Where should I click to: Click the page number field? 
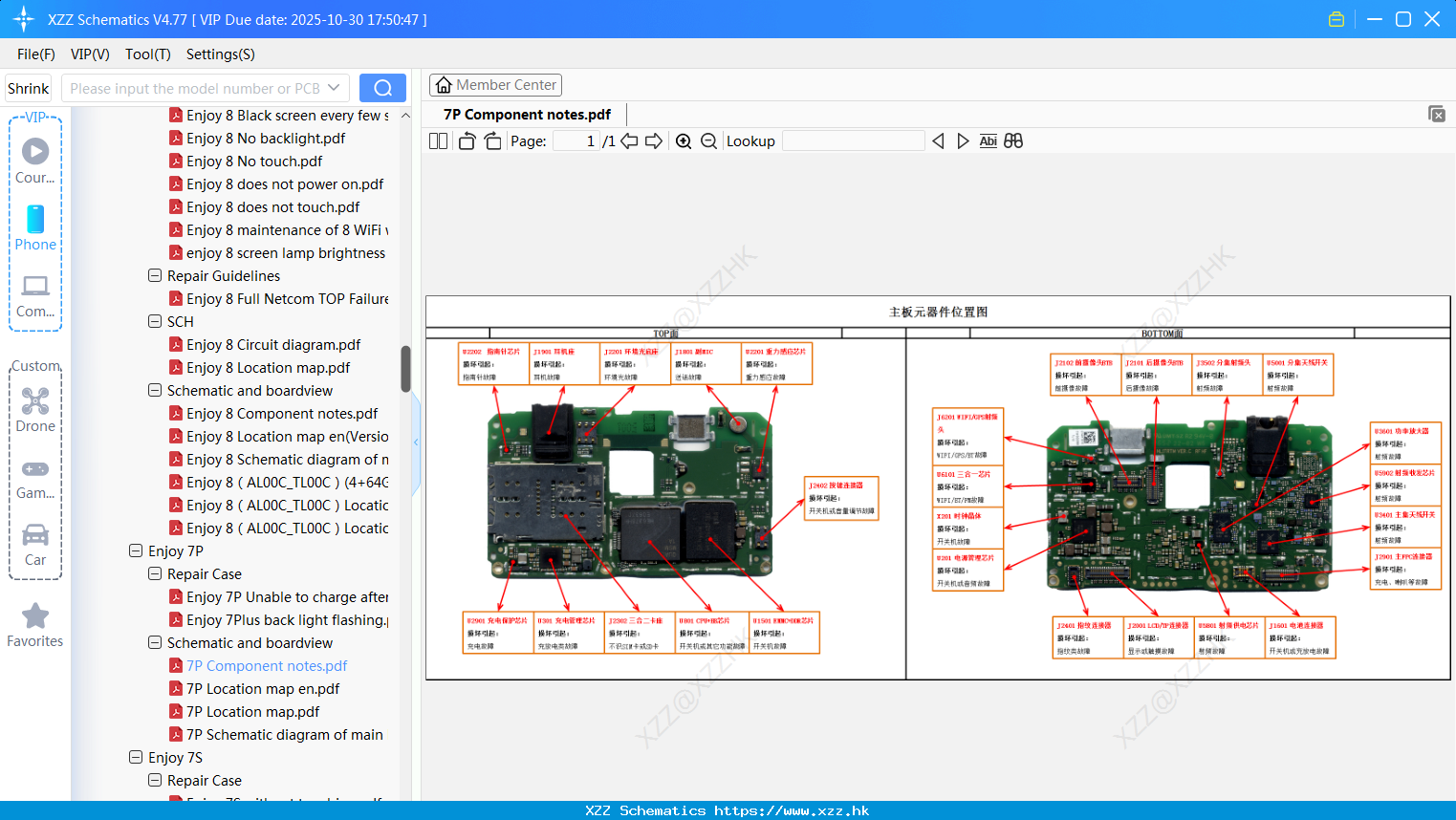[x=576, y=141]
